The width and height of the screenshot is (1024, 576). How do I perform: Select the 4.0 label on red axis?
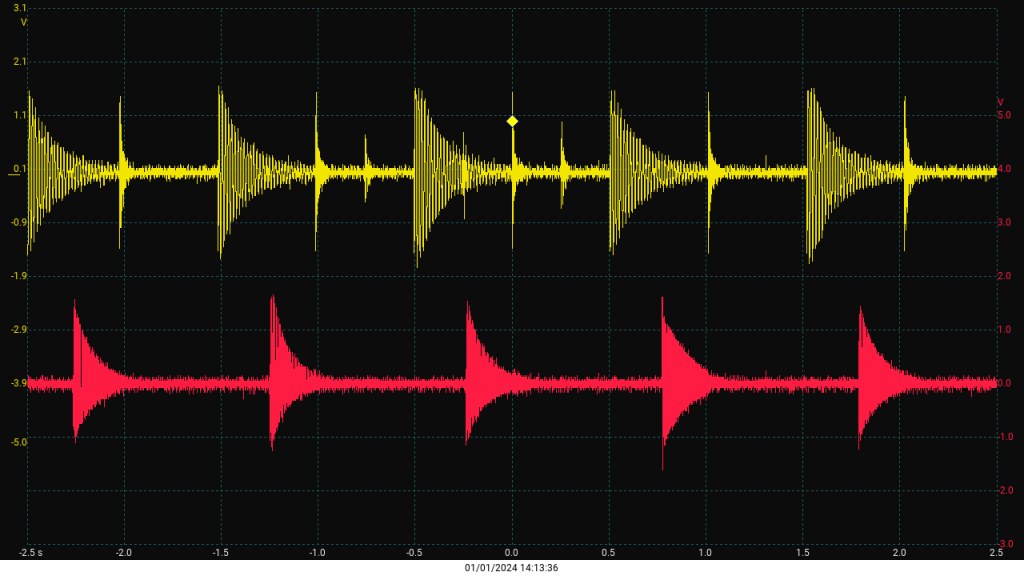click(1005, 169)
